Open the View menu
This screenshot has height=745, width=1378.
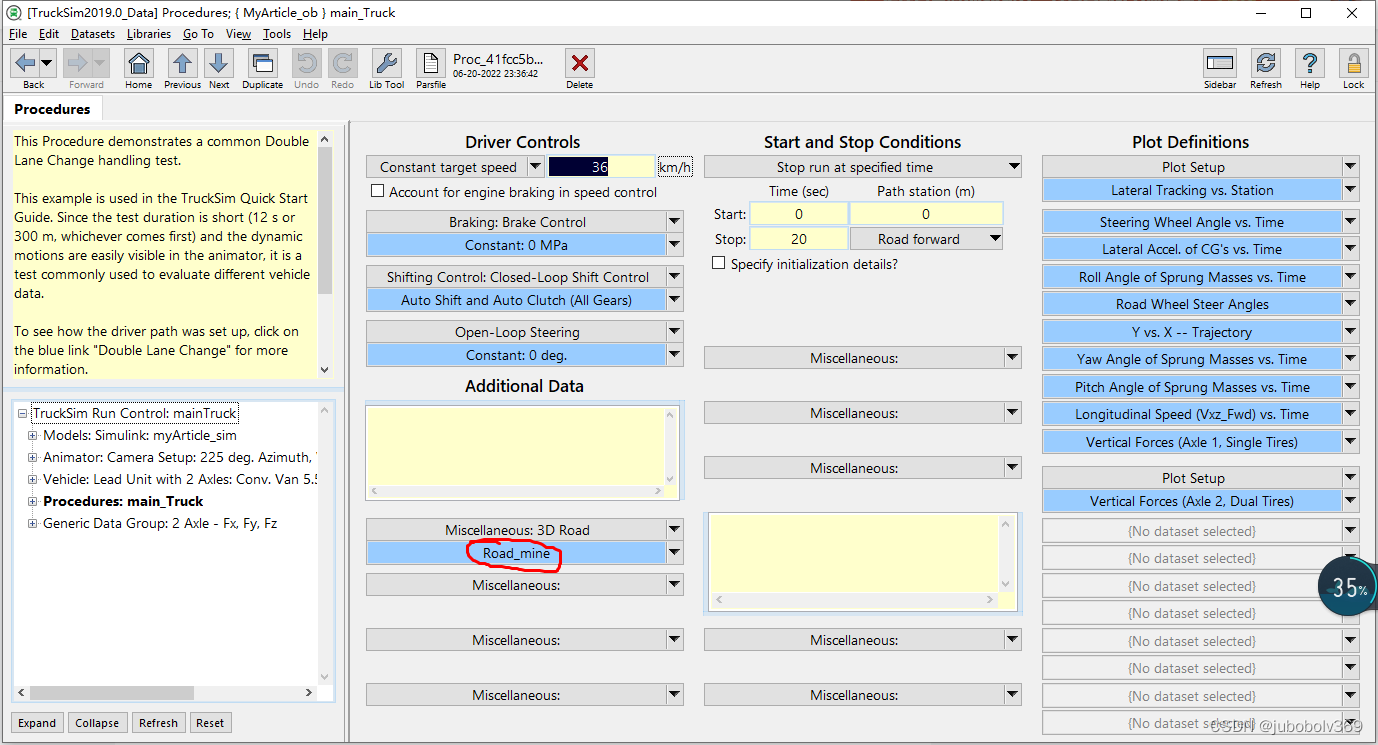238,34
